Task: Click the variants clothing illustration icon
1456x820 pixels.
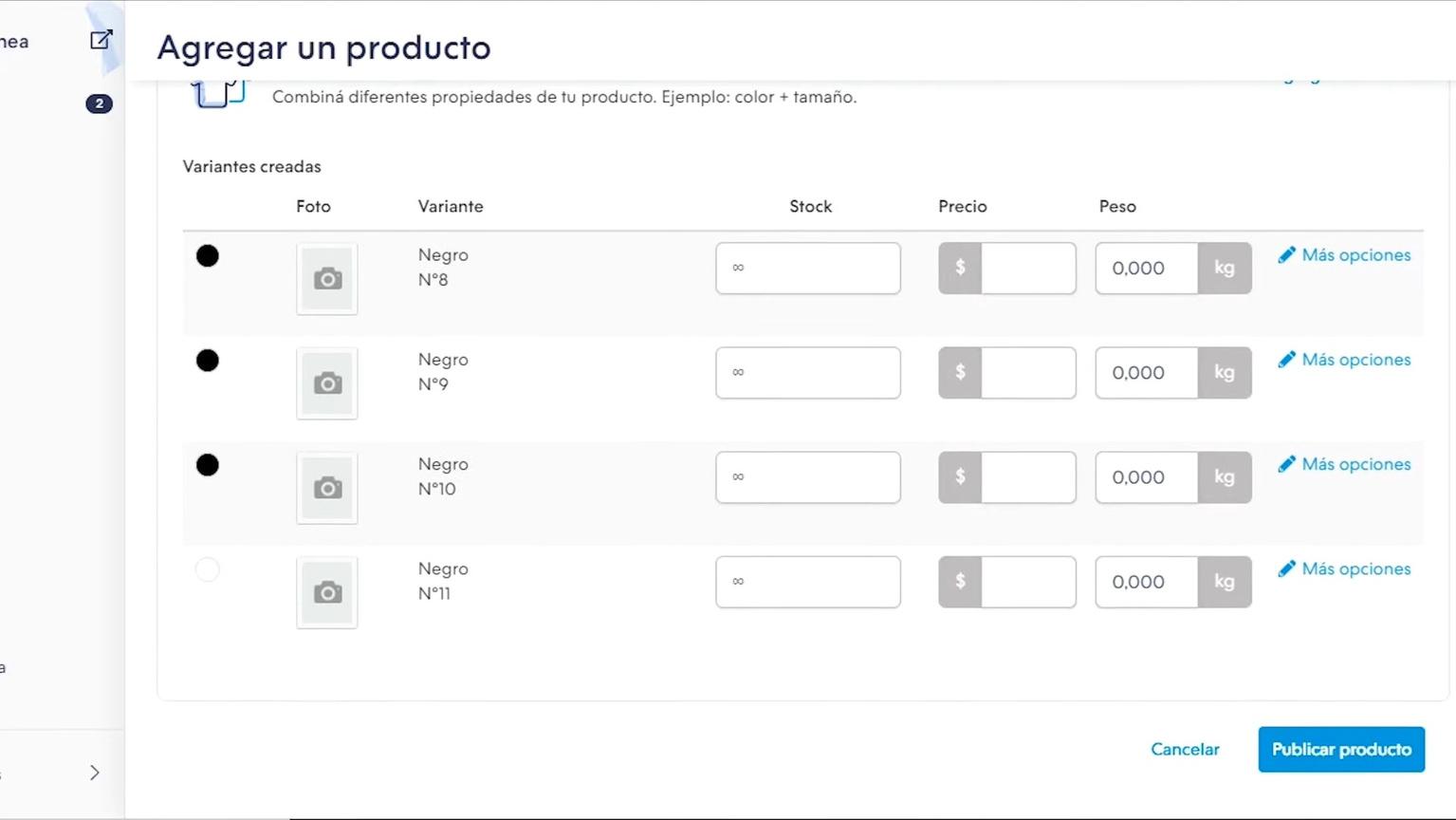Action: [x=218, y=95]
